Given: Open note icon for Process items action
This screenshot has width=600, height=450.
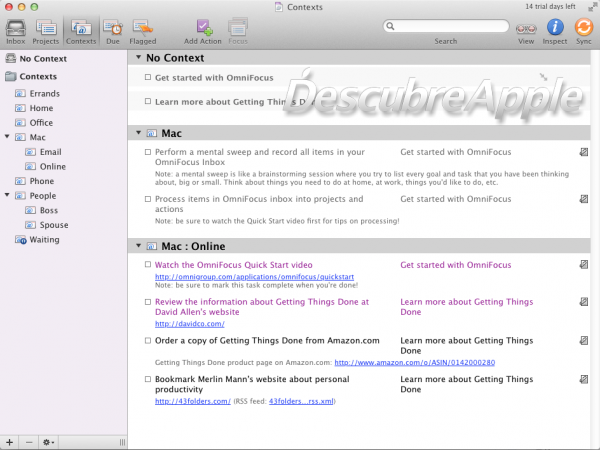Looking at the screenshot, I should pyautogui.click(x=584, y=199).
